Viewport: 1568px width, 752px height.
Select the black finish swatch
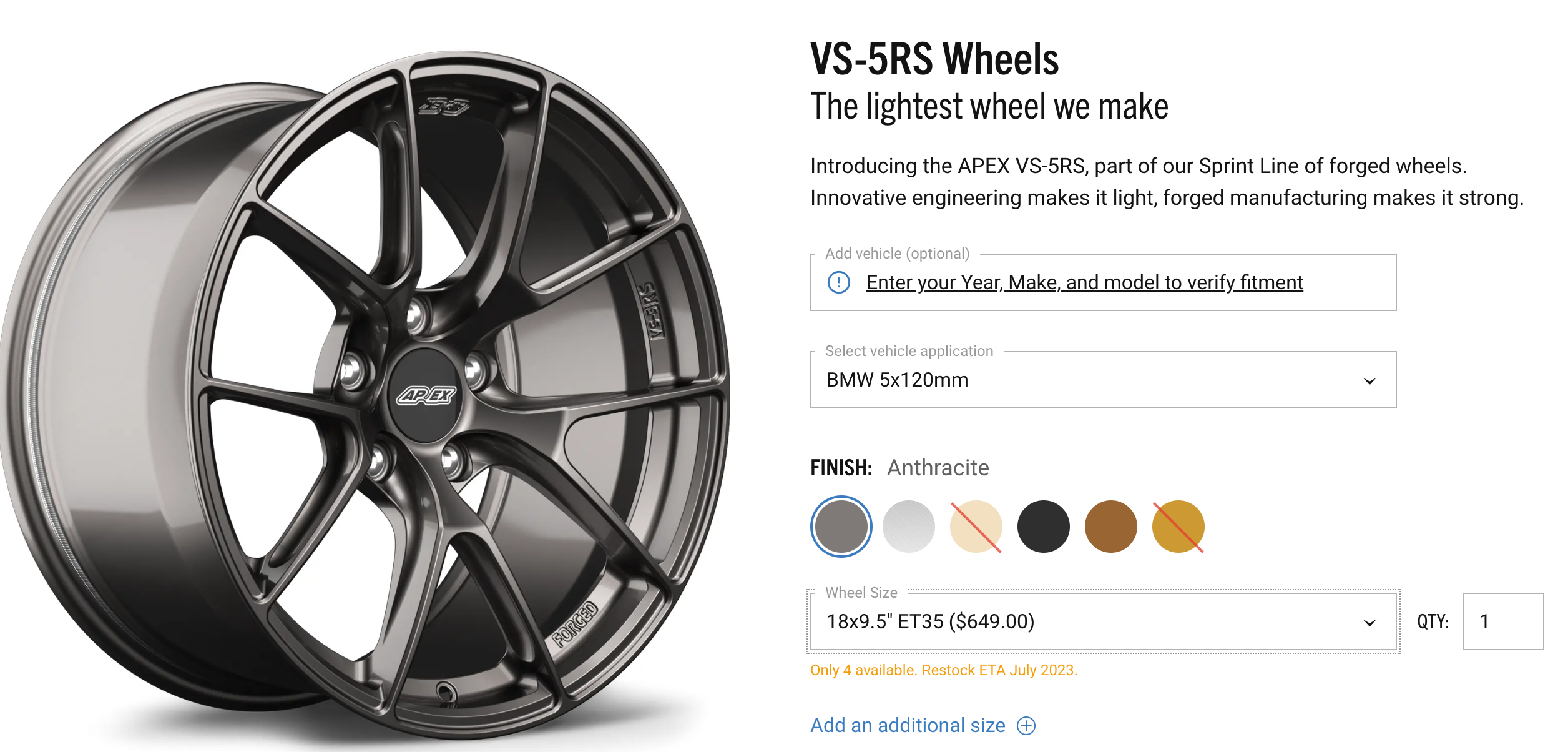point(1043,527)
